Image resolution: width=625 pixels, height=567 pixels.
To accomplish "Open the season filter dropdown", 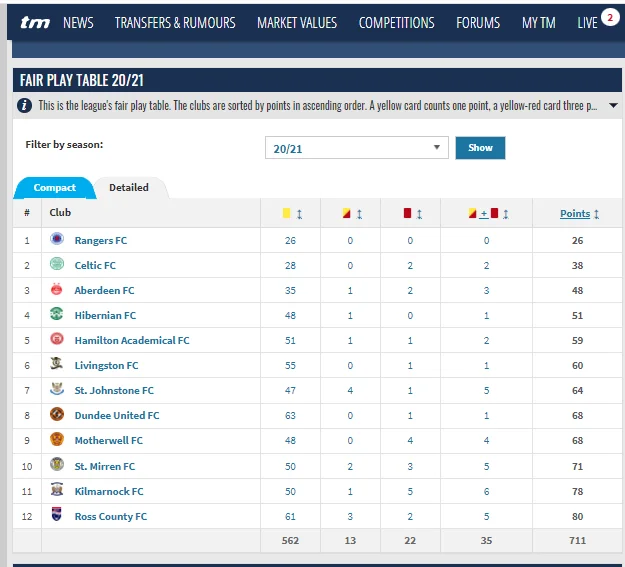I will tap(358, 148).
